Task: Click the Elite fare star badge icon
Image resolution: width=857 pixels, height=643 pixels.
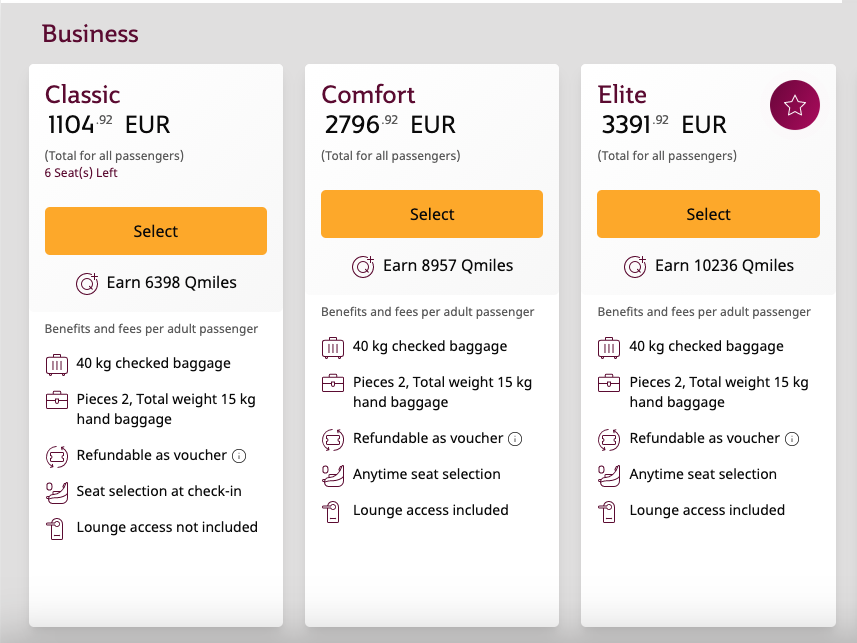Action: (794, 105)
